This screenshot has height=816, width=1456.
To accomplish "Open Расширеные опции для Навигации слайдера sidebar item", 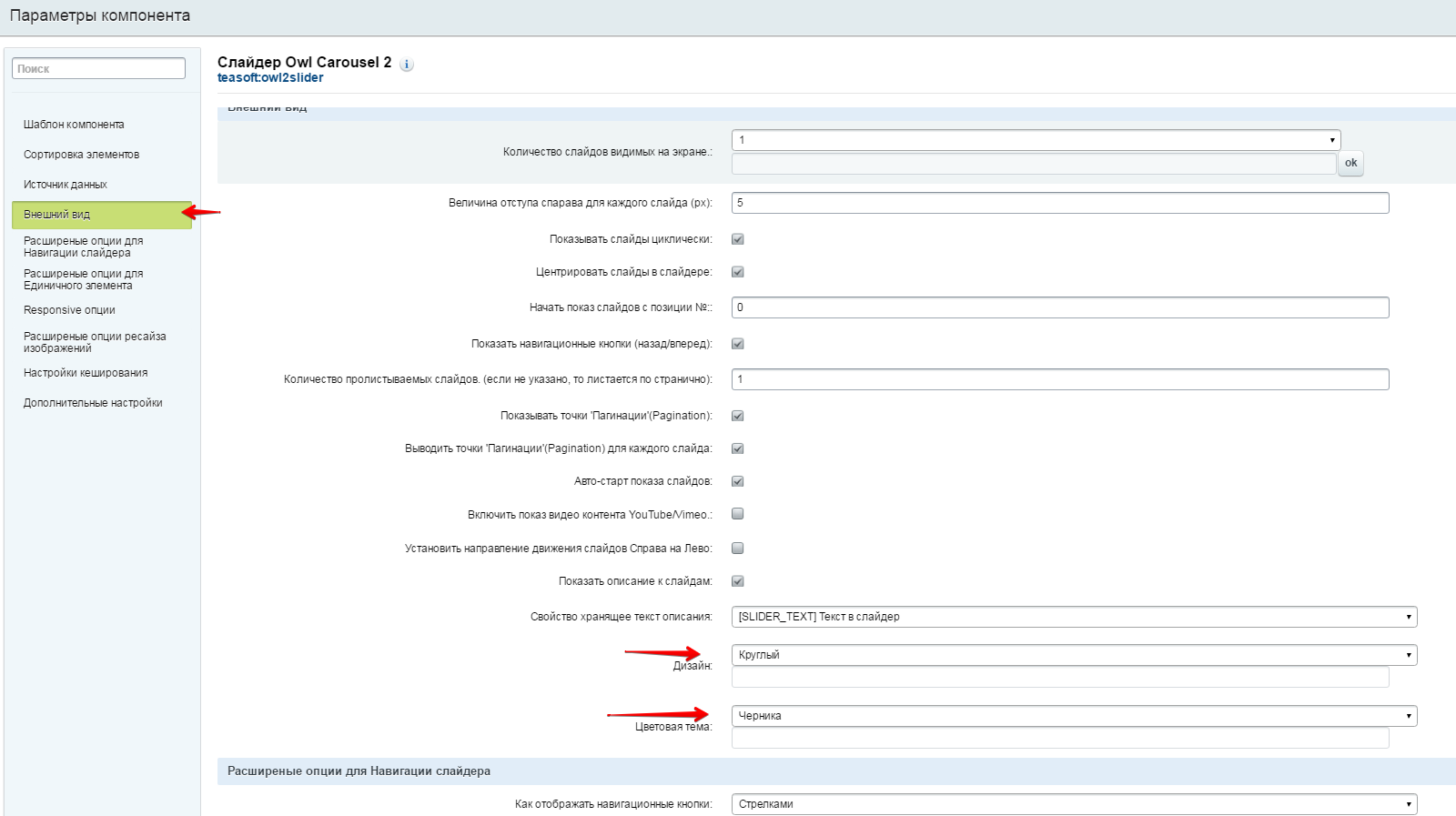I will point(83,247).
